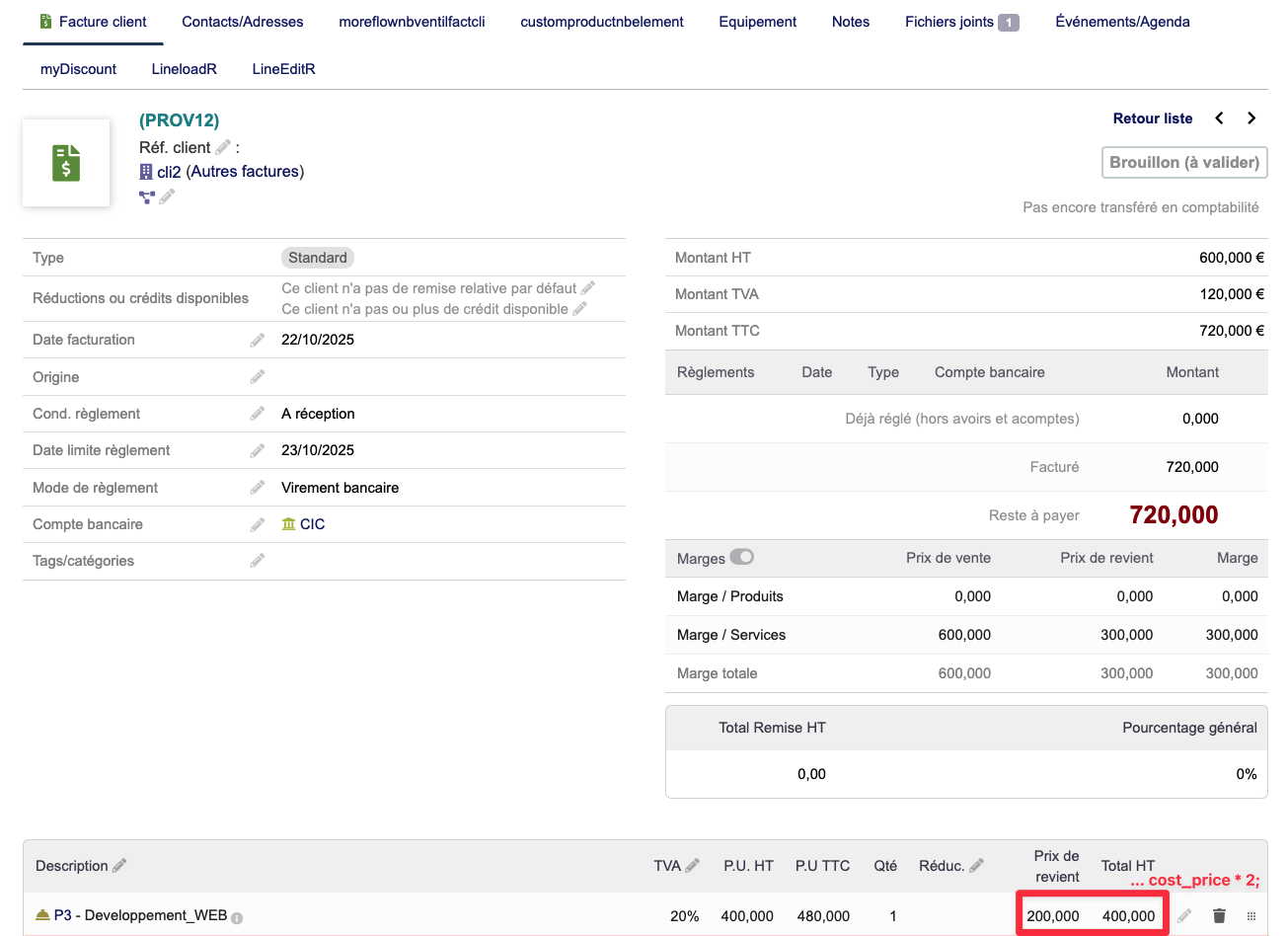1288x936 pixels.
Task: Open the Contacts/Adresses tab
Action: point(243,22)
